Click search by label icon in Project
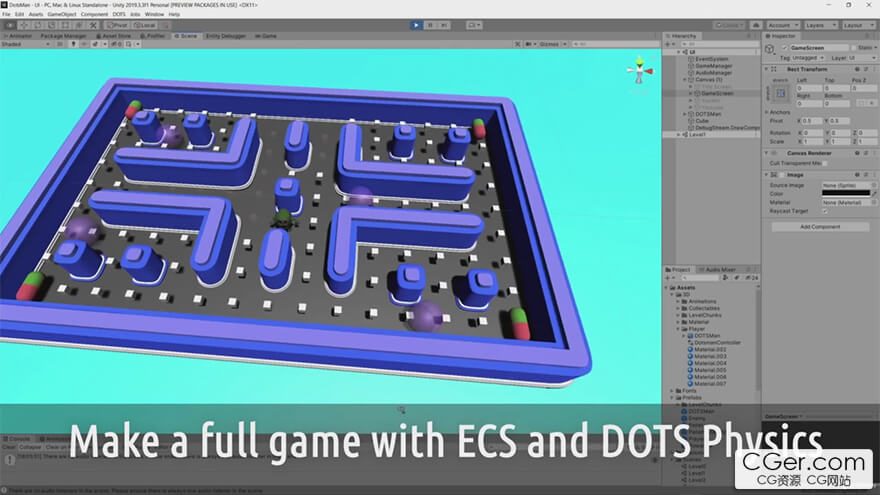 coord(736,278)
